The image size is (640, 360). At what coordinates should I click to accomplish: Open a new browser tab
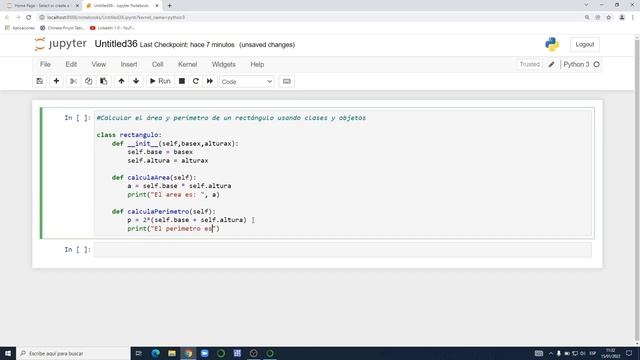[169, 6]
